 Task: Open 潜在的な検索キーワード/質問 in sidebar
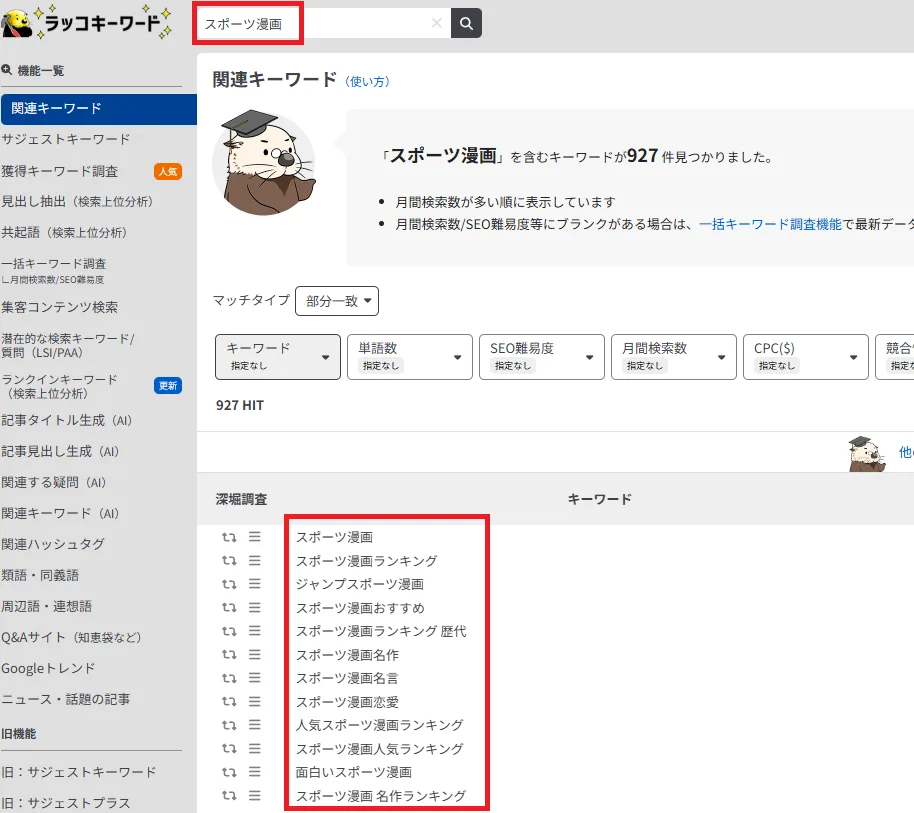click(x=68, y=345)
